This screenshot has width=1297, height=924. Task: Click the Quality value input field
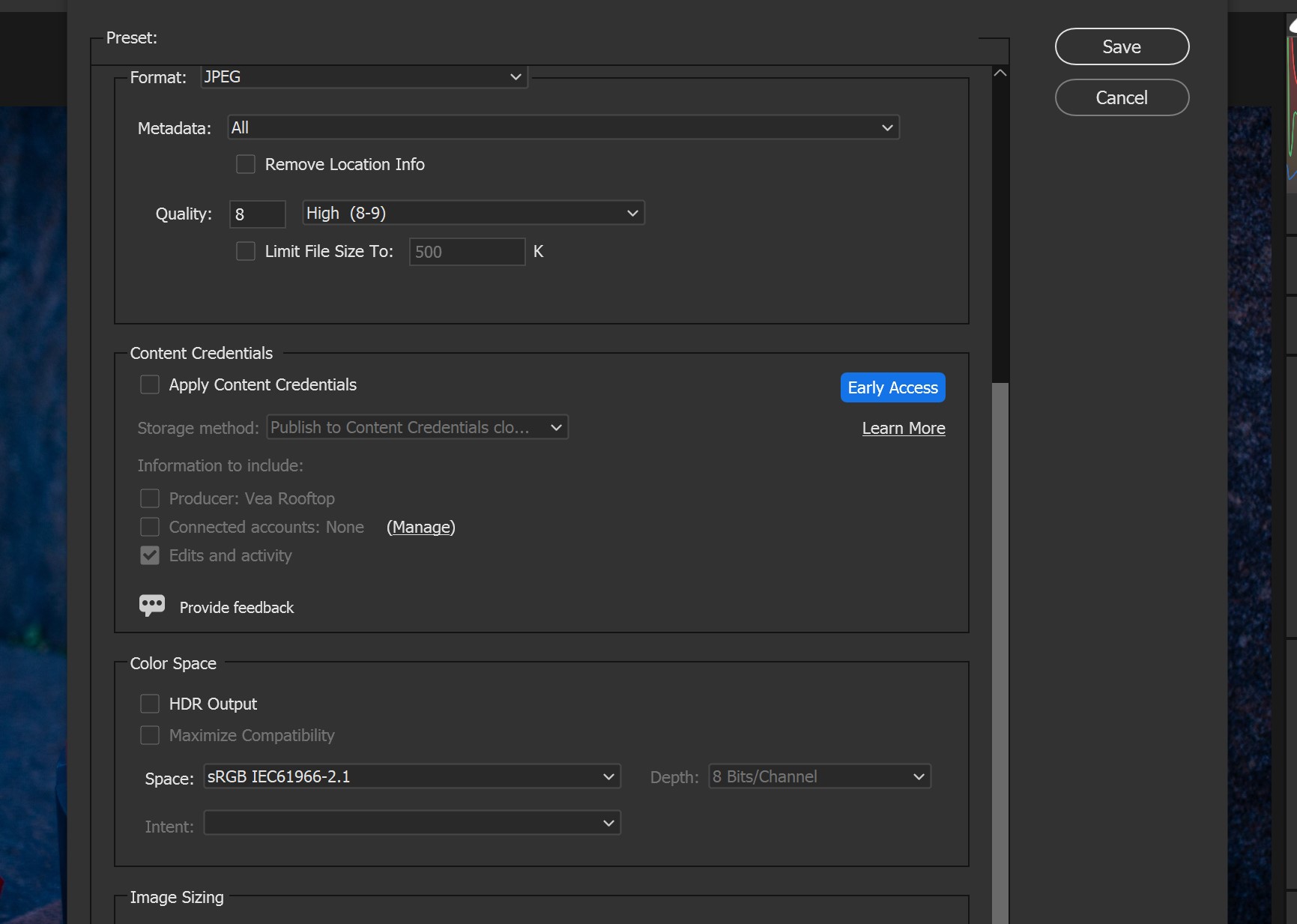click(x=257, y=214)
